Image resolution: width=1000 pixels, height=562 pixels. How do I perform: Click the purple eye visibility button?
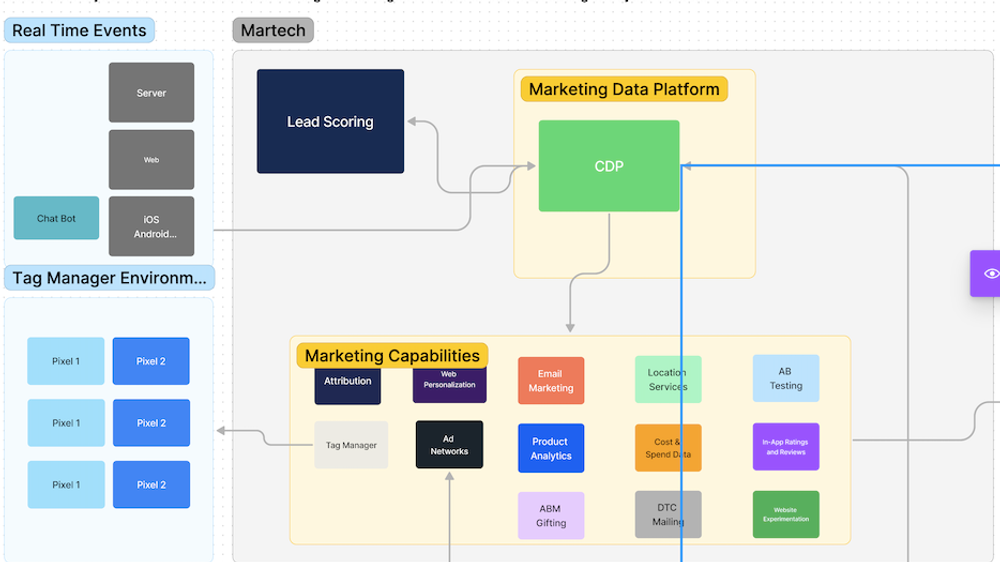point(986,274)
